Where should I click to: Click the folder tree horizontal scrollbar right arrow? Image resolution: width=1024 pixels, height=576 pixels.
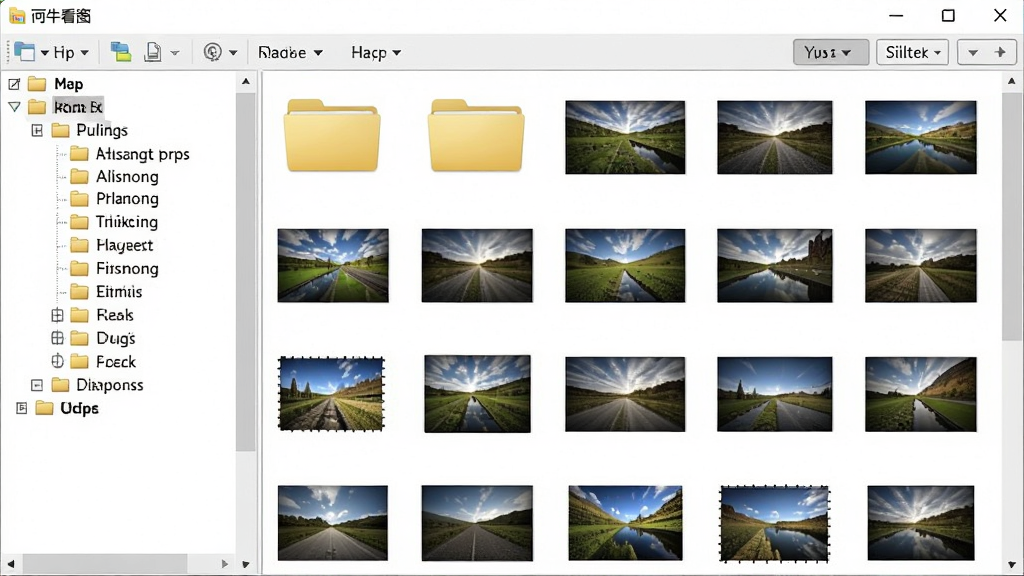click(x=225, y=564)
